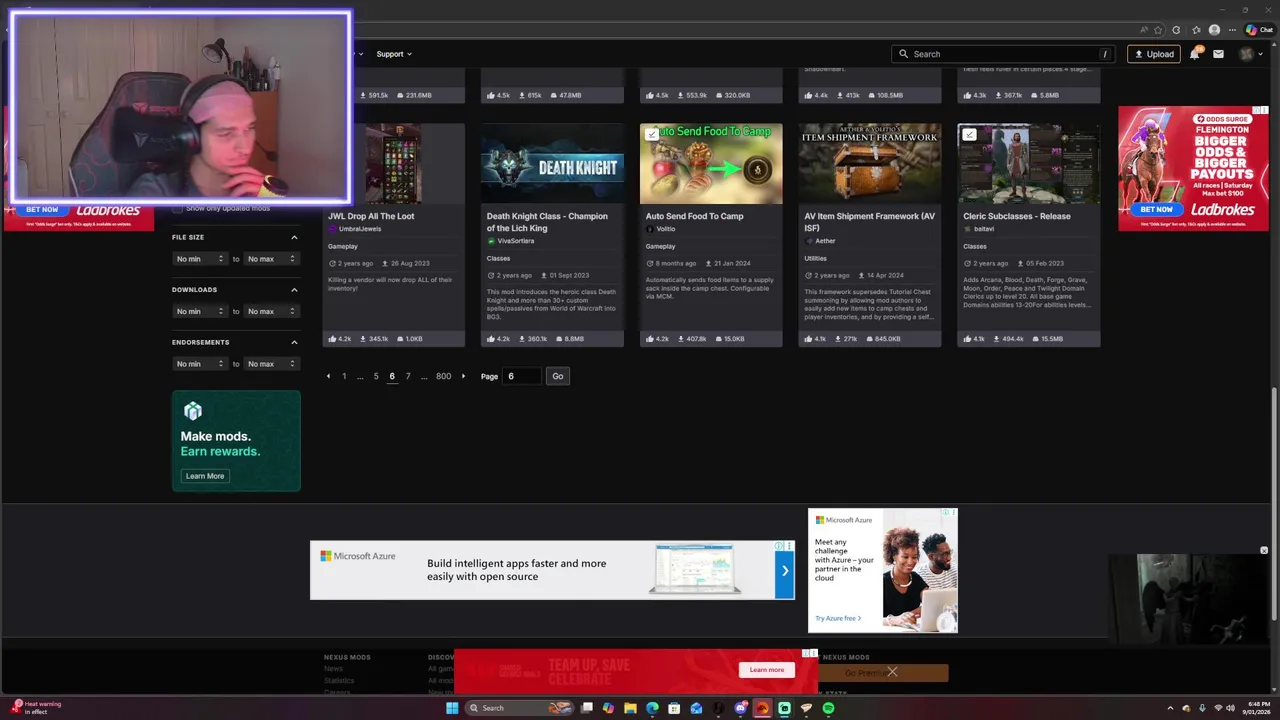Click thumbs-up icon on Auto Send Food To Camp card
The width and height of the screenshot is (1280, 720).
coord(651,339)
